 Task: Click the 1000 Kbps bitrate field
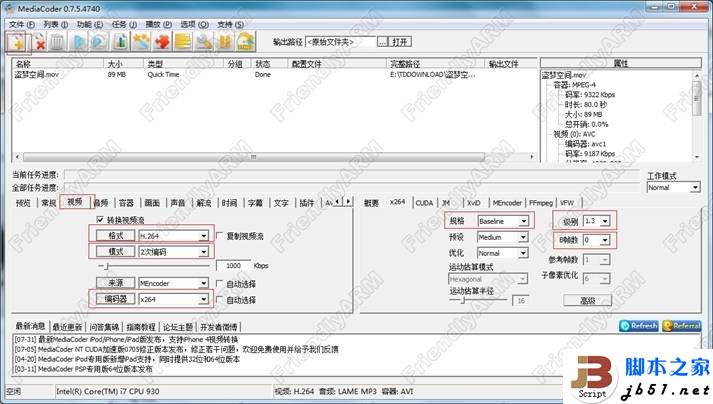pyautogui.click(x=233, y=266)
